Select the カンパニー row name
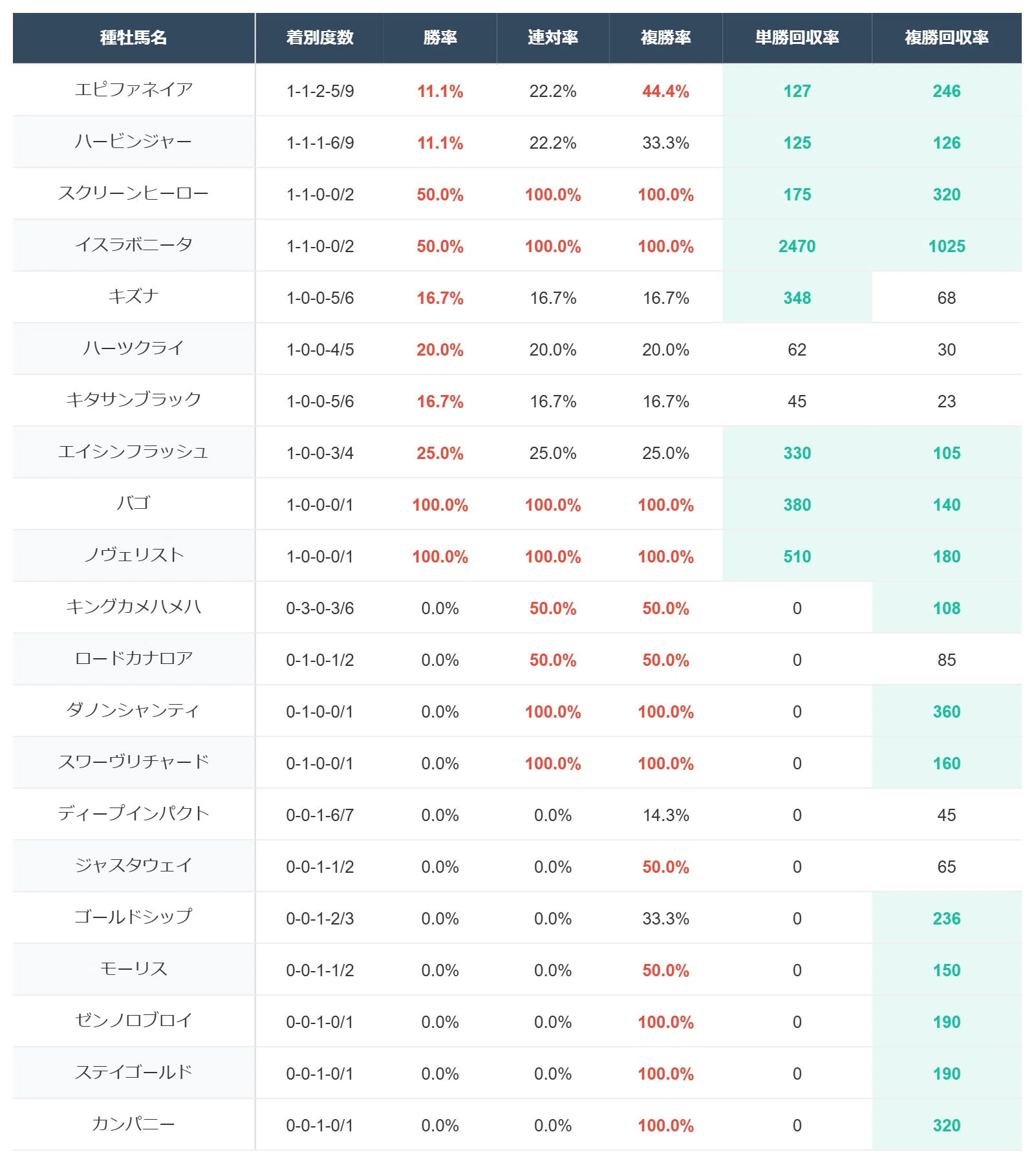This screenshot has height=1165, width=1036. pos(133,1124)
